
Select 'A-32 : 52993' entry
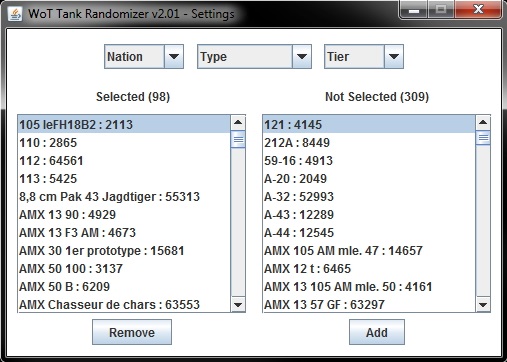369,197
